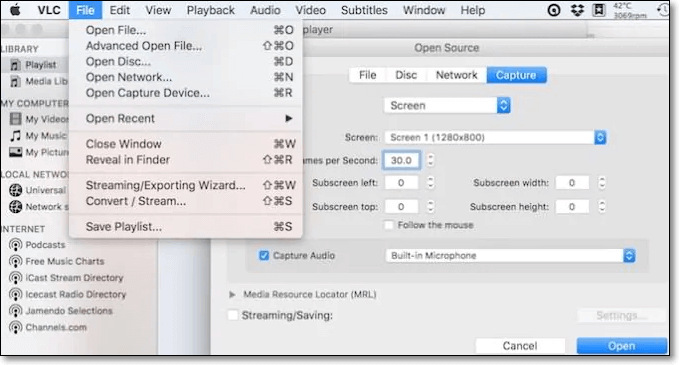679x365 pixels.
Task: Click the Subscreen left value field
Action: click(x=401, y=183)
